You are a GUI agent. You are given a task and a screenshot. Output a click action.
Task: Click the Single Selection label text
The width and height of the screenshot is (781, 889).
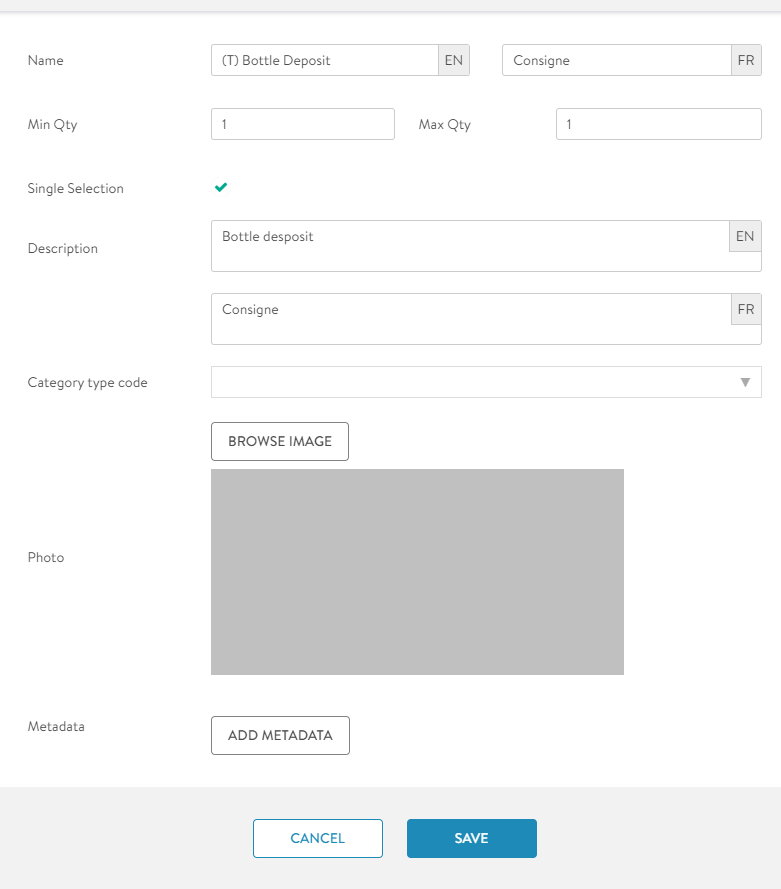tap(76, 189)
